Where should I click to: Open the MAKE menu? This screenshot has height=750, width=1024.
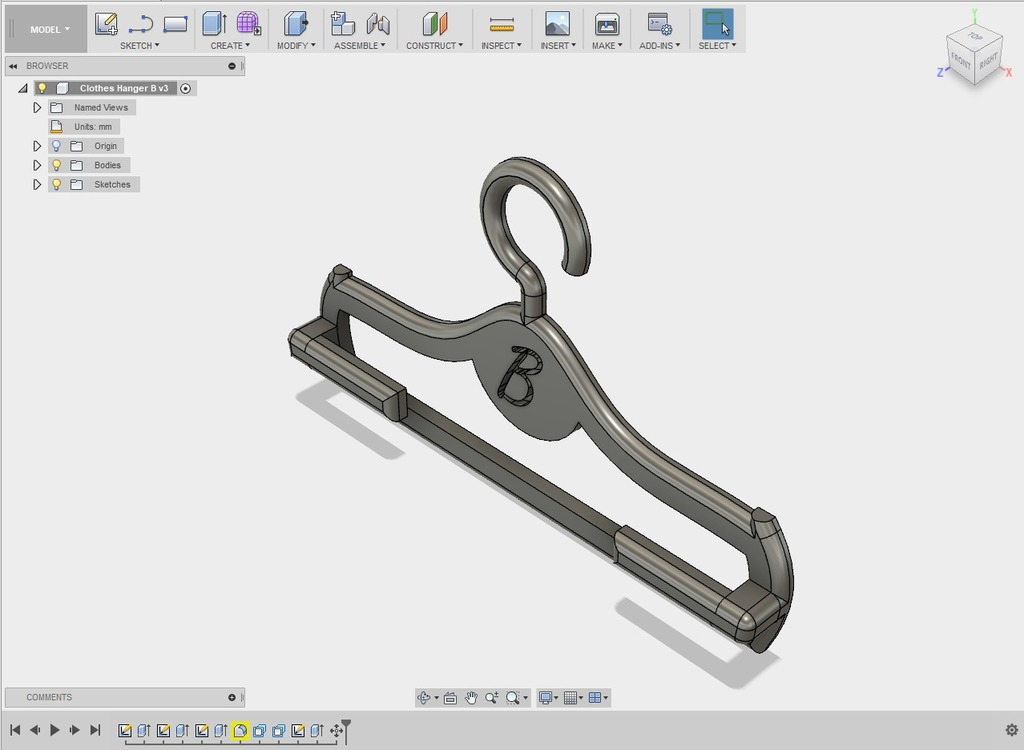607,46
